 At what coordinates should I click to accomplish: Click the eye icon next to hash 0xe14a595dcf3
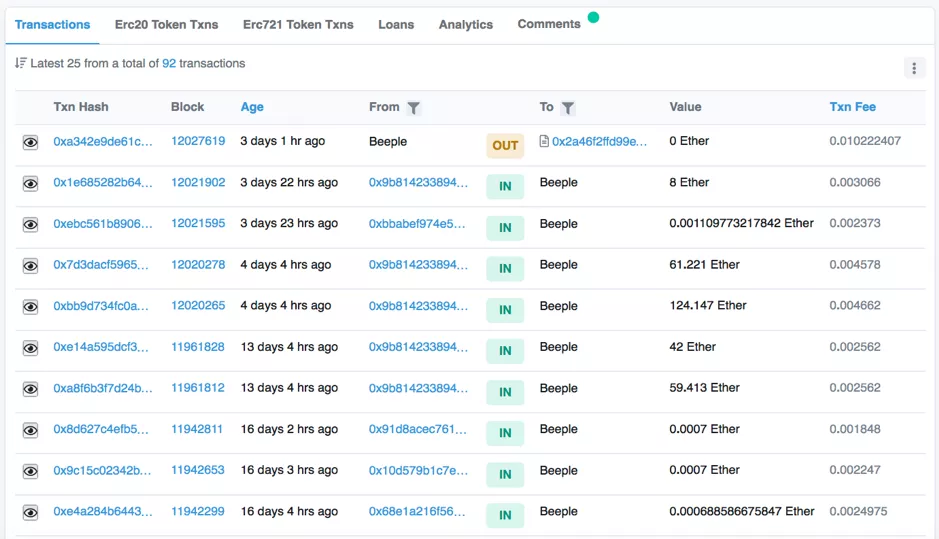(31, 348)
